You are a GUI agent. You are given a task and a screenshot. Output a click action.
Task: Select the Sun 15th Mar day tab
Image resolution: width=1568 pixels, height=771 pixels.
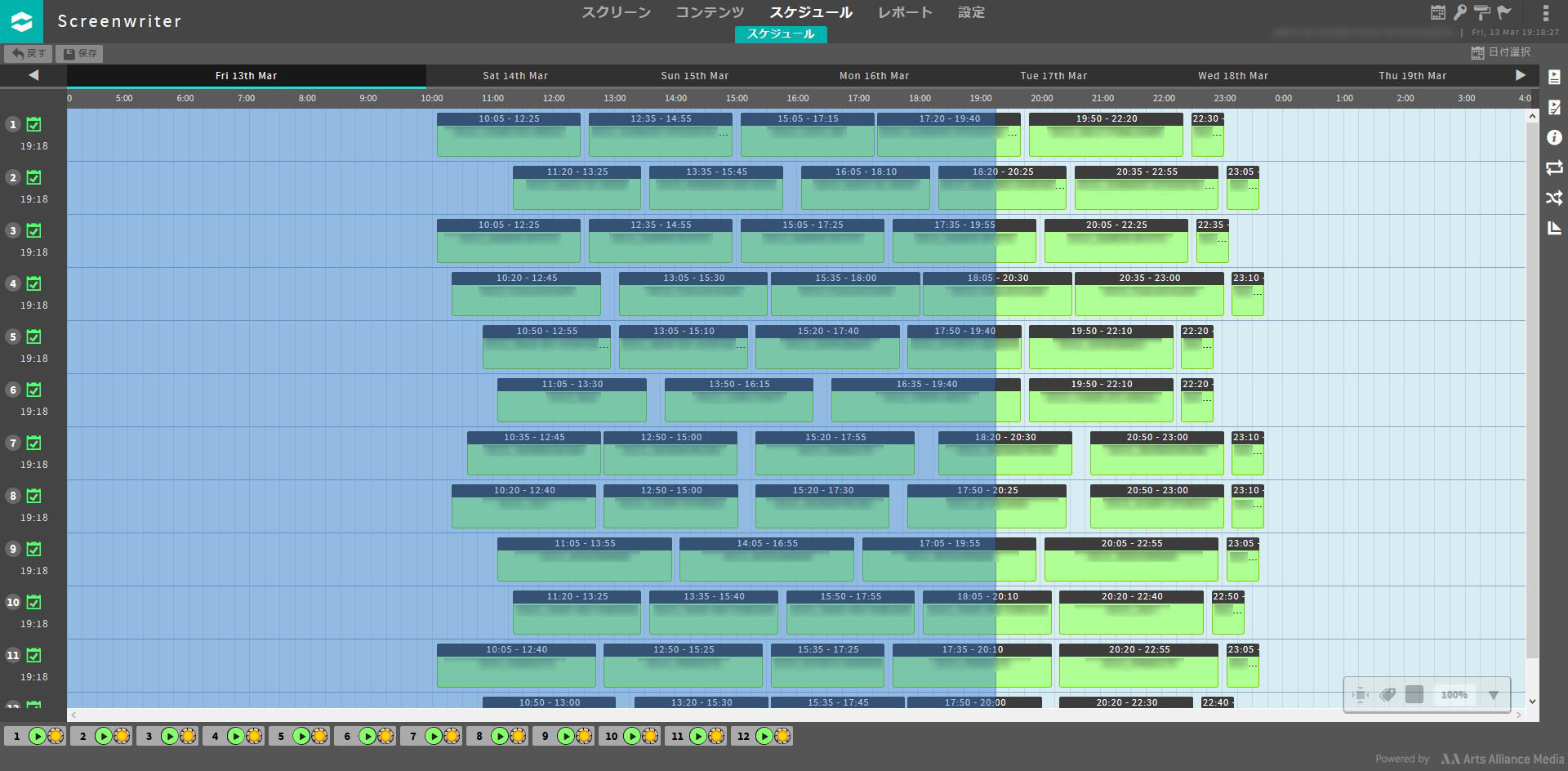click(695, 75)
